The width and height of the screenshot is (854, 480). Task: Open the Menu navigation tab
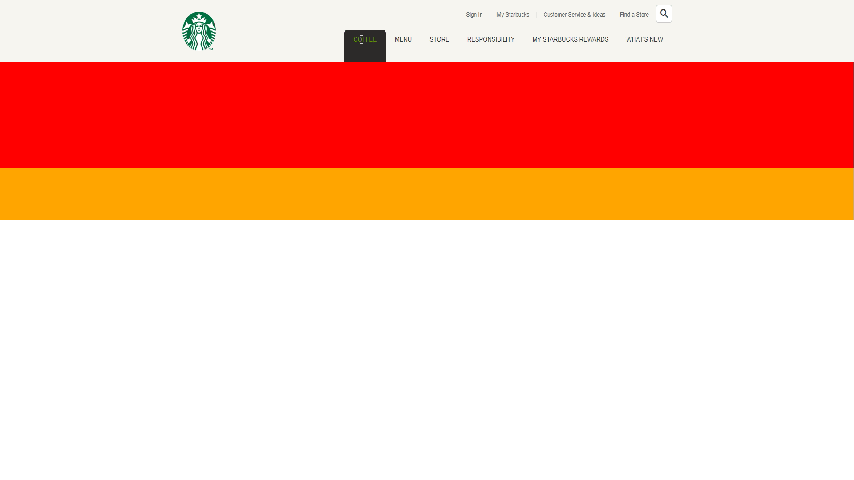(x=403, y=40)
